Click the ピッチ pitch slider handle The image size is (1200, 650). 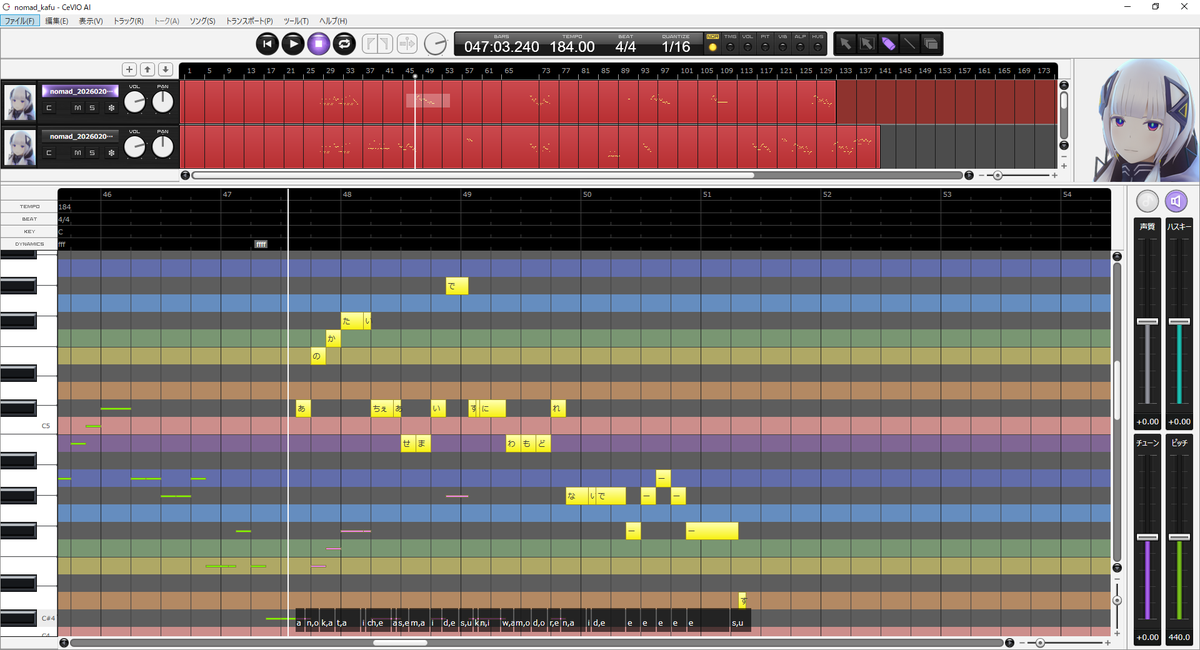pyautogui.click(x=1180, y=538)
